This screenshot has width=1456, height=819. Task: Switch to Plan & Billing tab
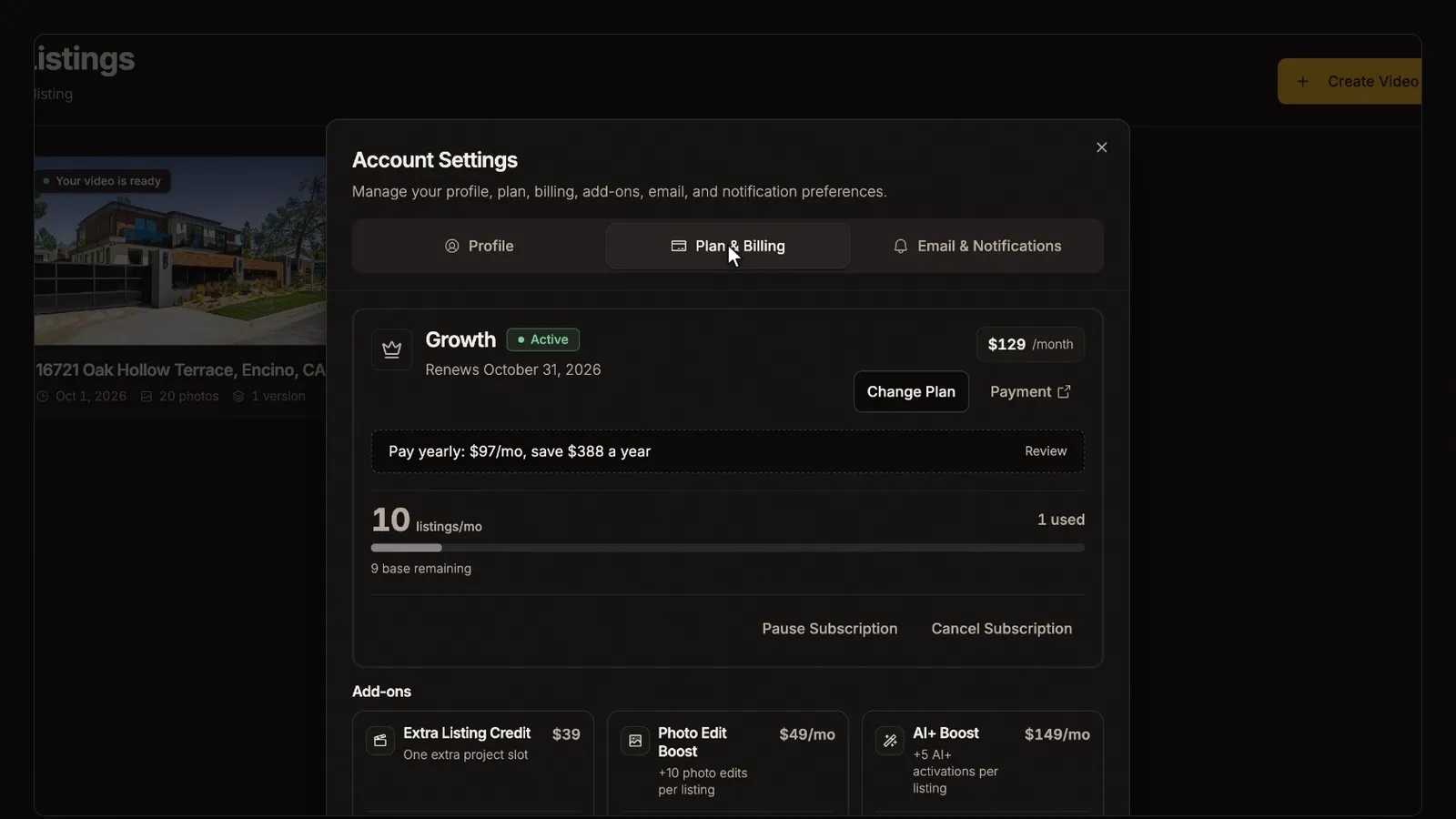tap(728, 246)
